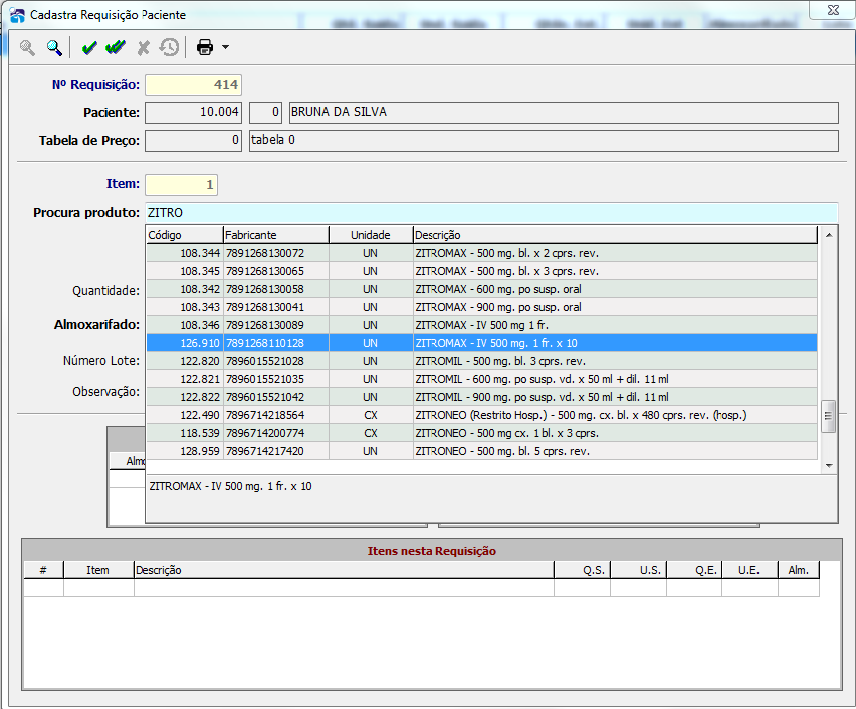Select ZITROMIL 500 mg bl. 3 cprs row

[x=482, y=361]
